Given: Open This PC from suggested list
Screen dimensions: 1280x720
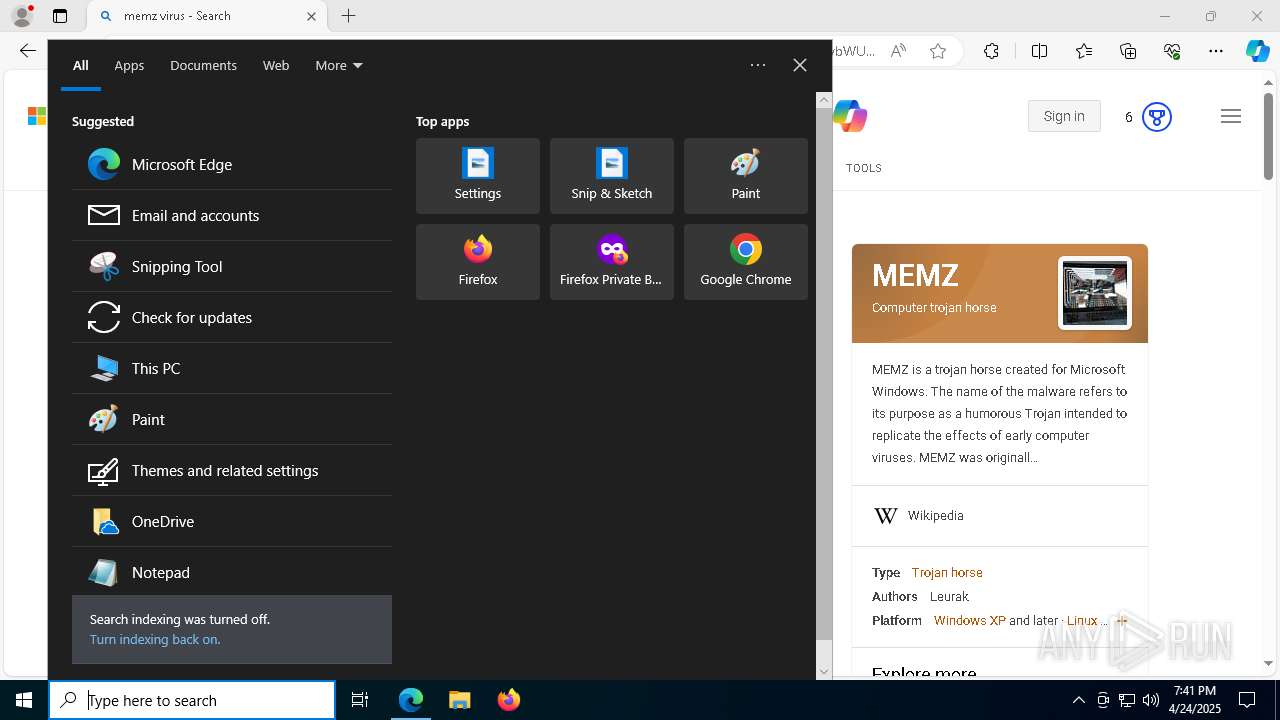Looking at the screenshot, I should pos(232,368).
